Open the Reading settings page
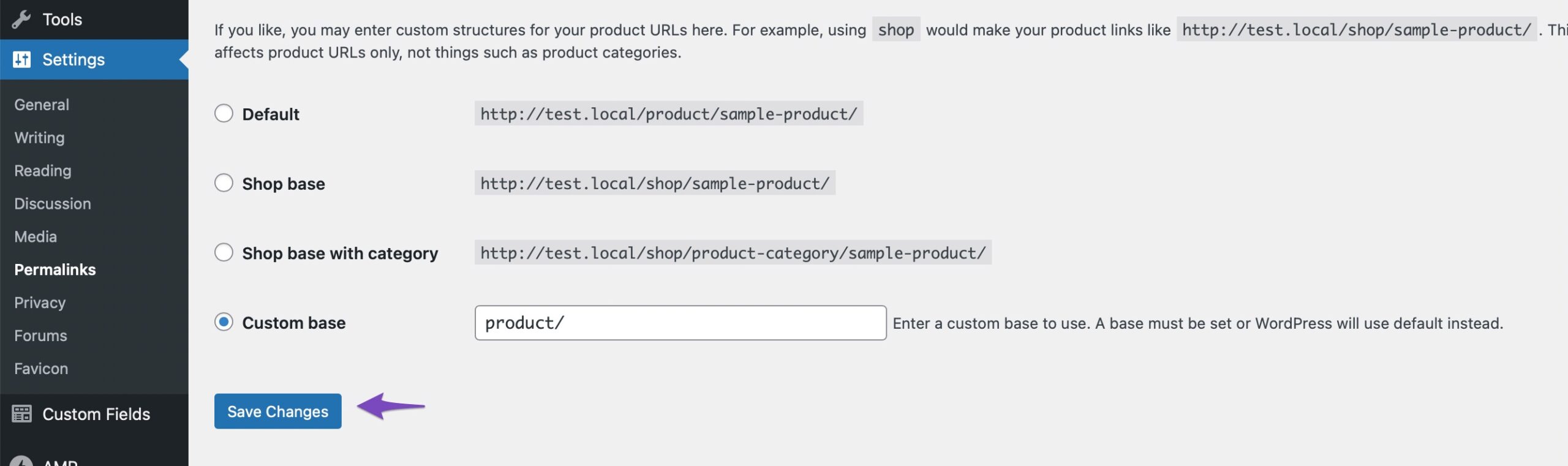1568x466 pixels. coord(43,171)
